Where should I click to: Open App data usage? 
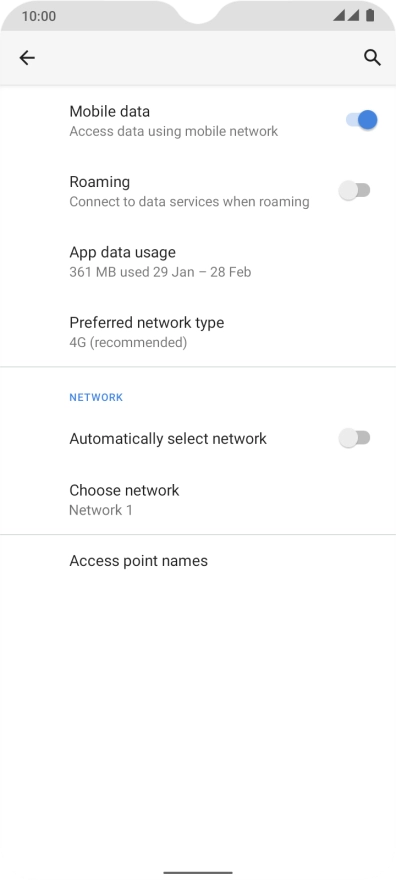click(x=198, y=262)
